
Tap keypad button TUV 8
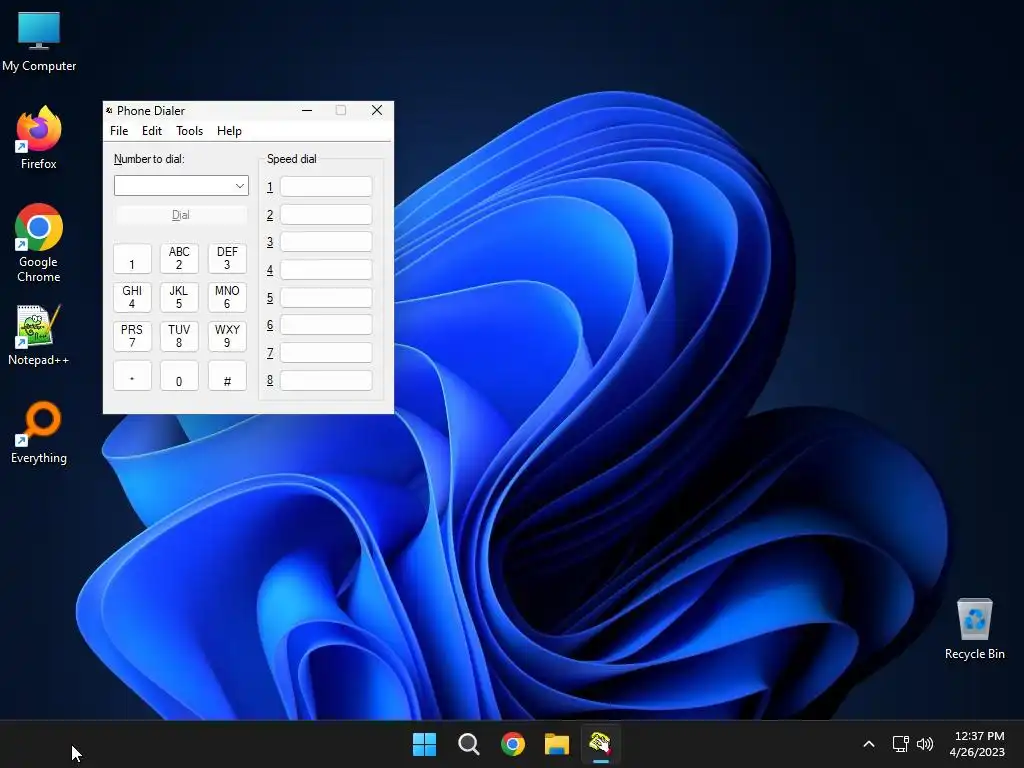179,336
